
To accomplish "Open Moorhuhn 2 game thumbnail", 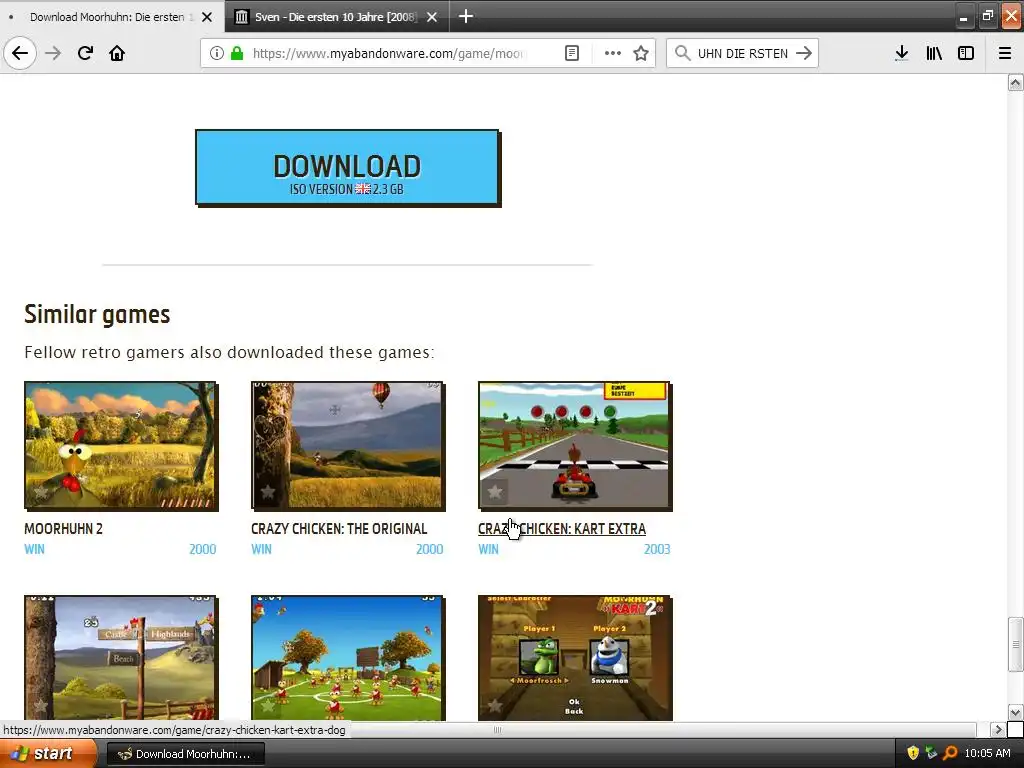I will pyautogui.click(x=121, y=445).
